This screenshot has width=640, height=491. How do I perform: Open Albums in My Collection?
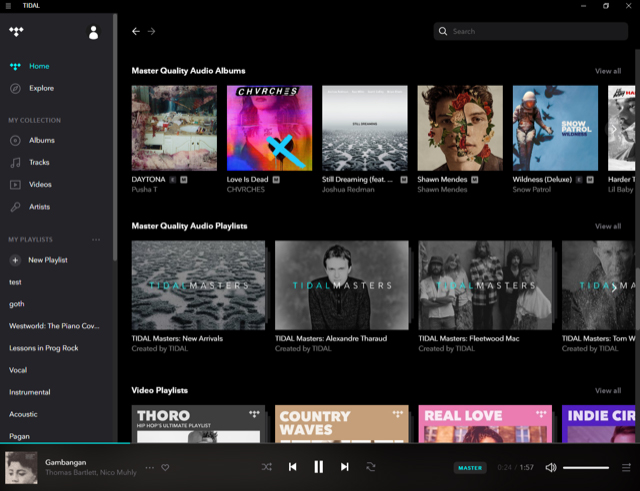point(41,140)
